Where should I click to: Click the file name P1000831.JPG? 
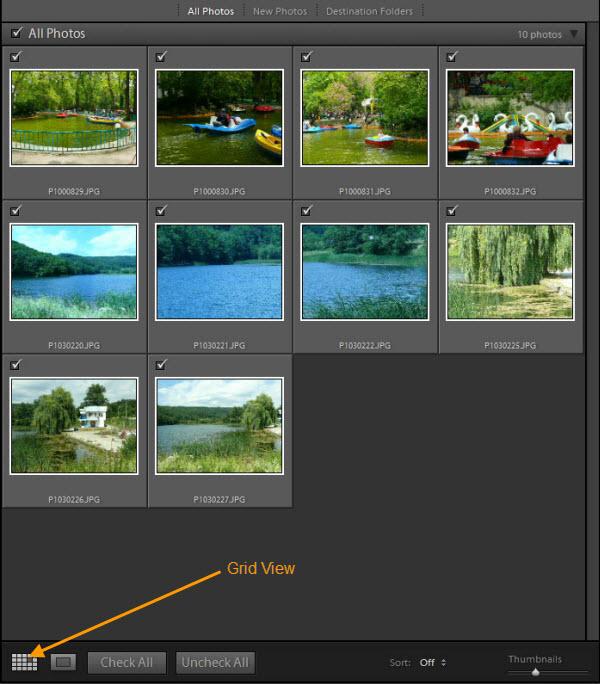[365, 192]
